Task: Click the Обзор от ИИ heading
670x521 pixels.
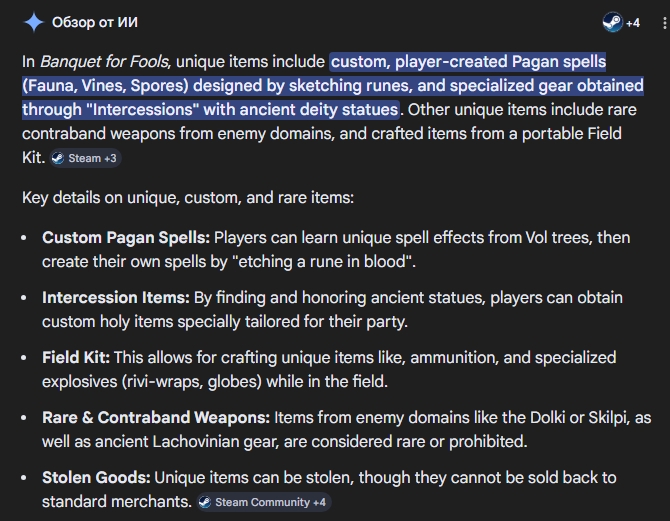Action: [x=95, y=22]
